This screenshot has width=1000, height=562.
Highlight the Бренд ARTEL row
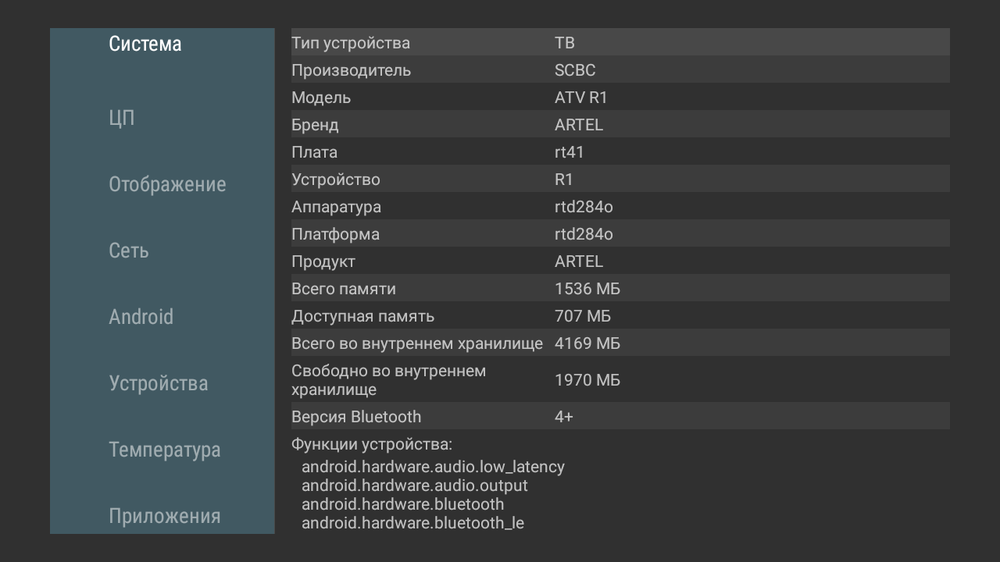tap(620, 125)
